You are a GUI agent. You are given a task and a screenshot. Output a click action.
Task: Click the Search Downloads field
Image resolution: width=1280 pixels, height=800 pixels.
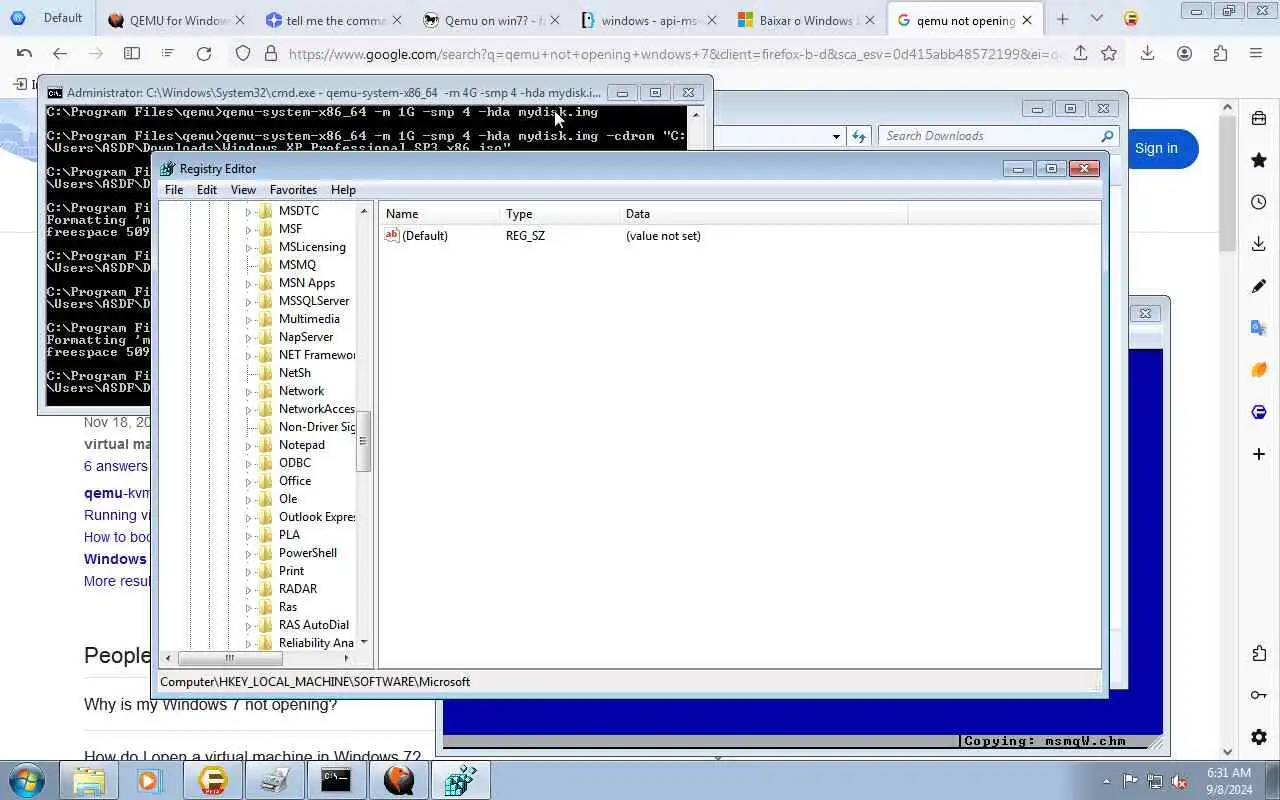pos(999,136)
